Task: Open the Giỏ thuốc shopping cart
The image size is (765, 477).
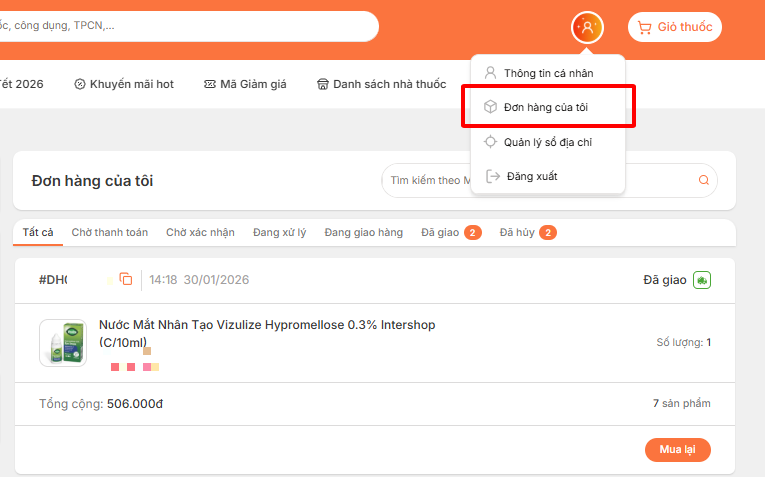Action: click(674, 27)
